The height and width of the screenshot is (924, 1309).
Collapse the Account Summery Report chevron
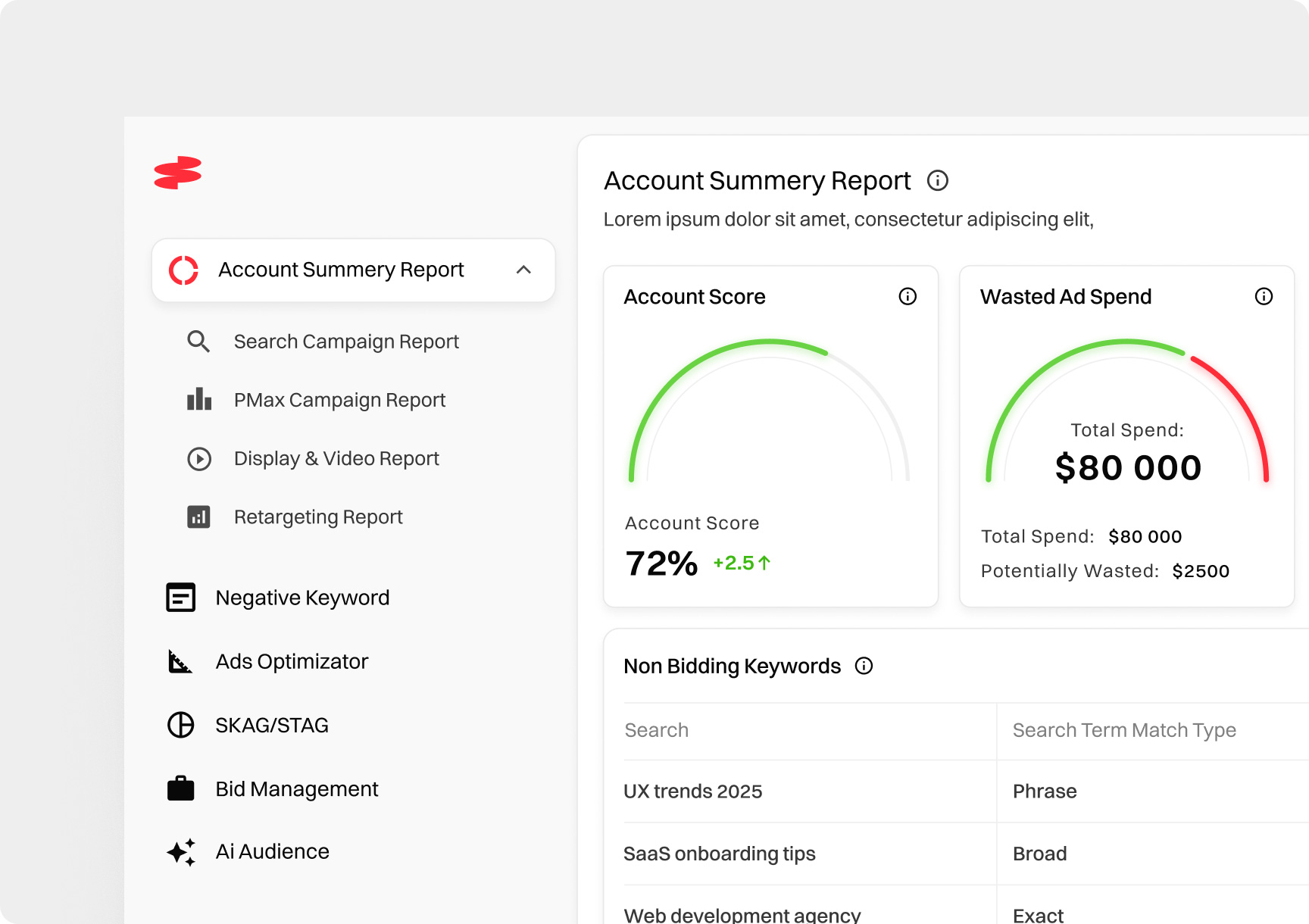click(523, 270)
